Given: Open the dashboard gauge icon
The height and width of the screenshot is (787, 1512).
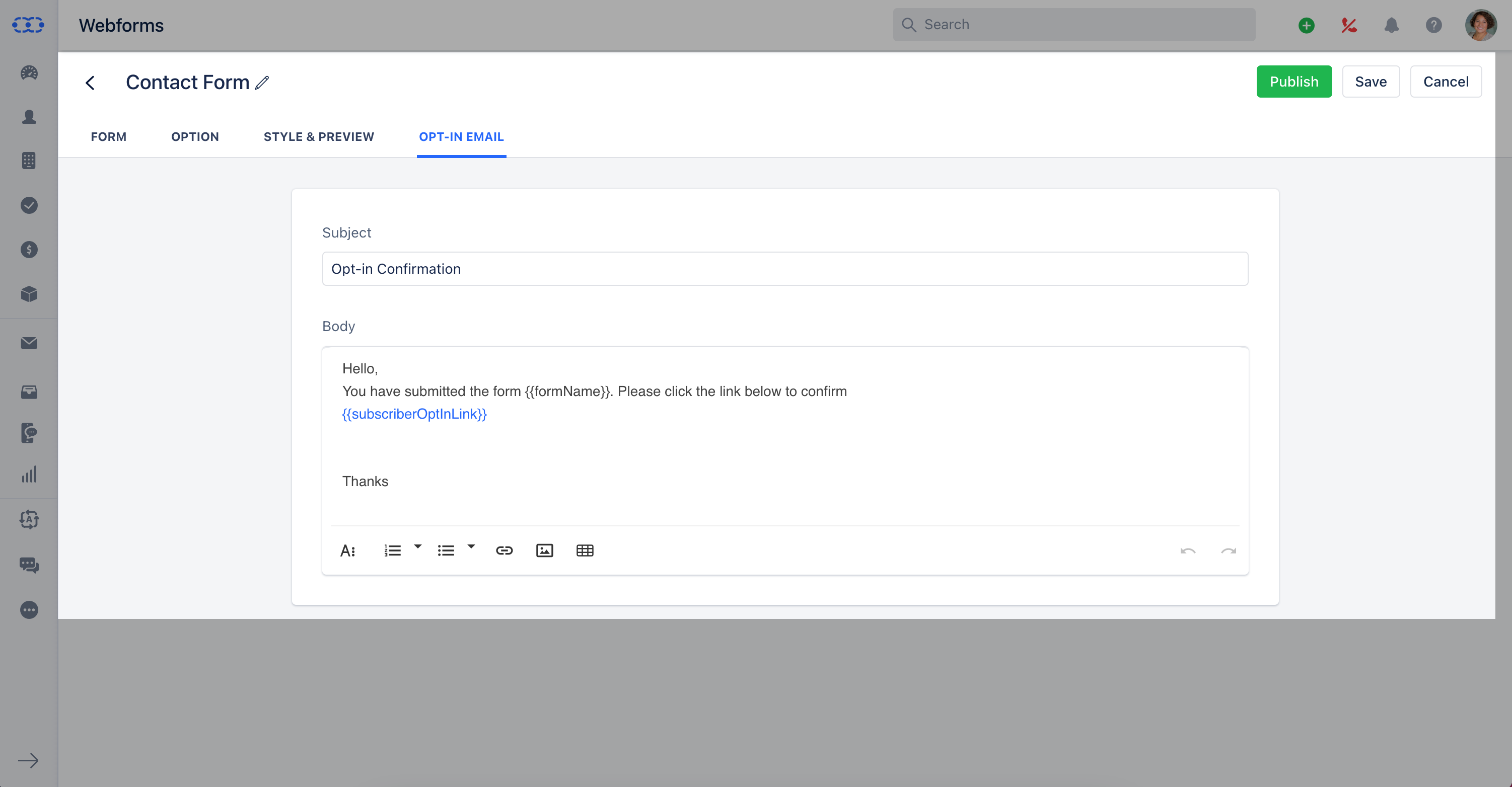Looking at the screenshot, I should (29, 73).
